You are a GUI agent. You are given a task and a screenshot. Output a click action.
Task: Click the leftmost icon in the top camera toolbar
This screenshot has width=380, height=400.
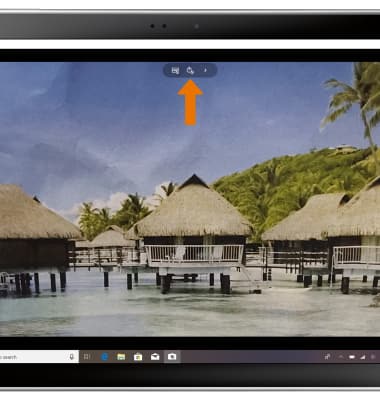[x=175, y=70]
